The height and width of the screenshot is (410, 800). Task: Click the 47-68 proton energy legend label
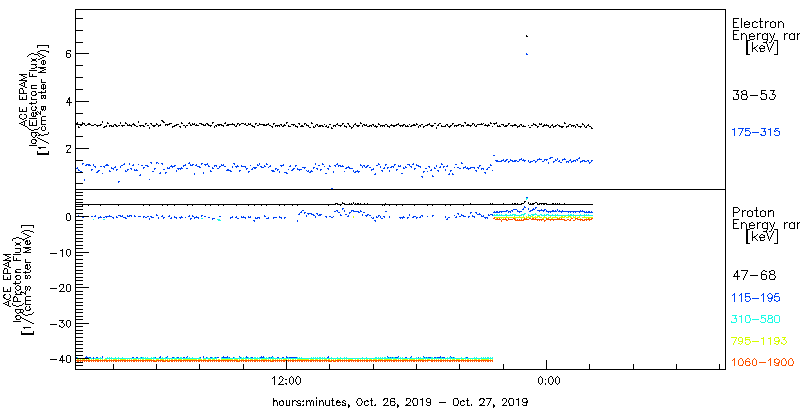click(754, 276)
